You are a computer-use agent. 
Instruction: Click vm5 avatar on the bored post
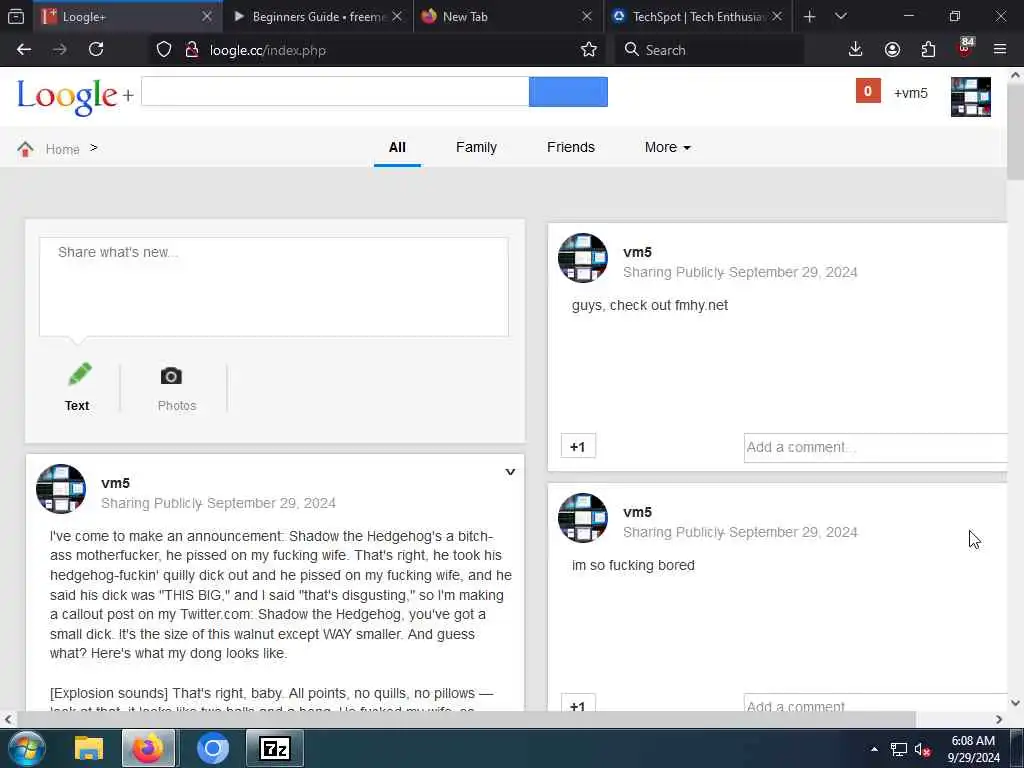(x=583, y=518)
